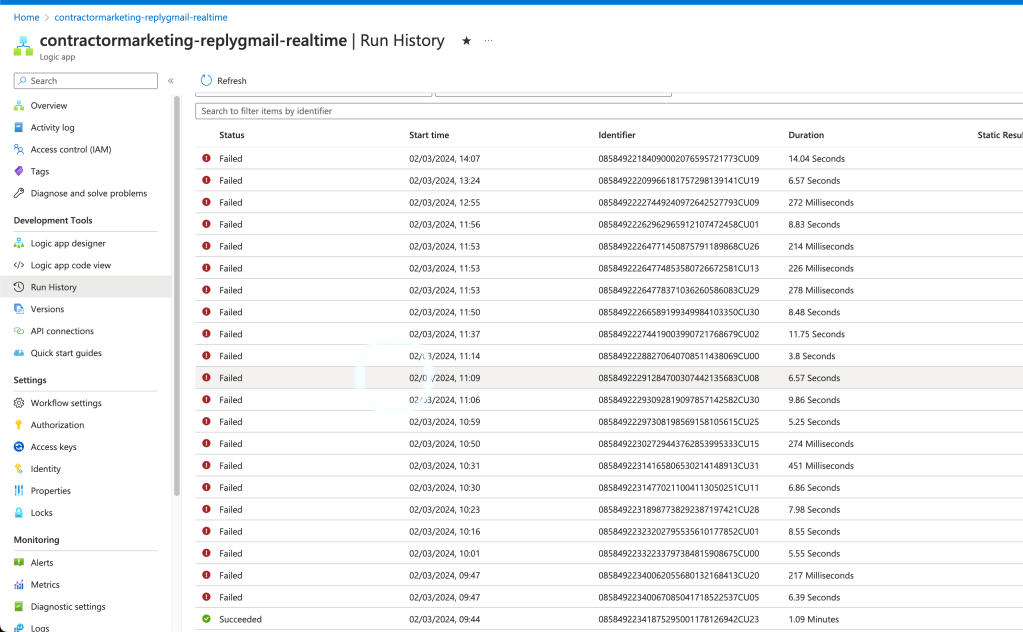
Task: Open Overview menu item
Action: [x=49, y=106]
